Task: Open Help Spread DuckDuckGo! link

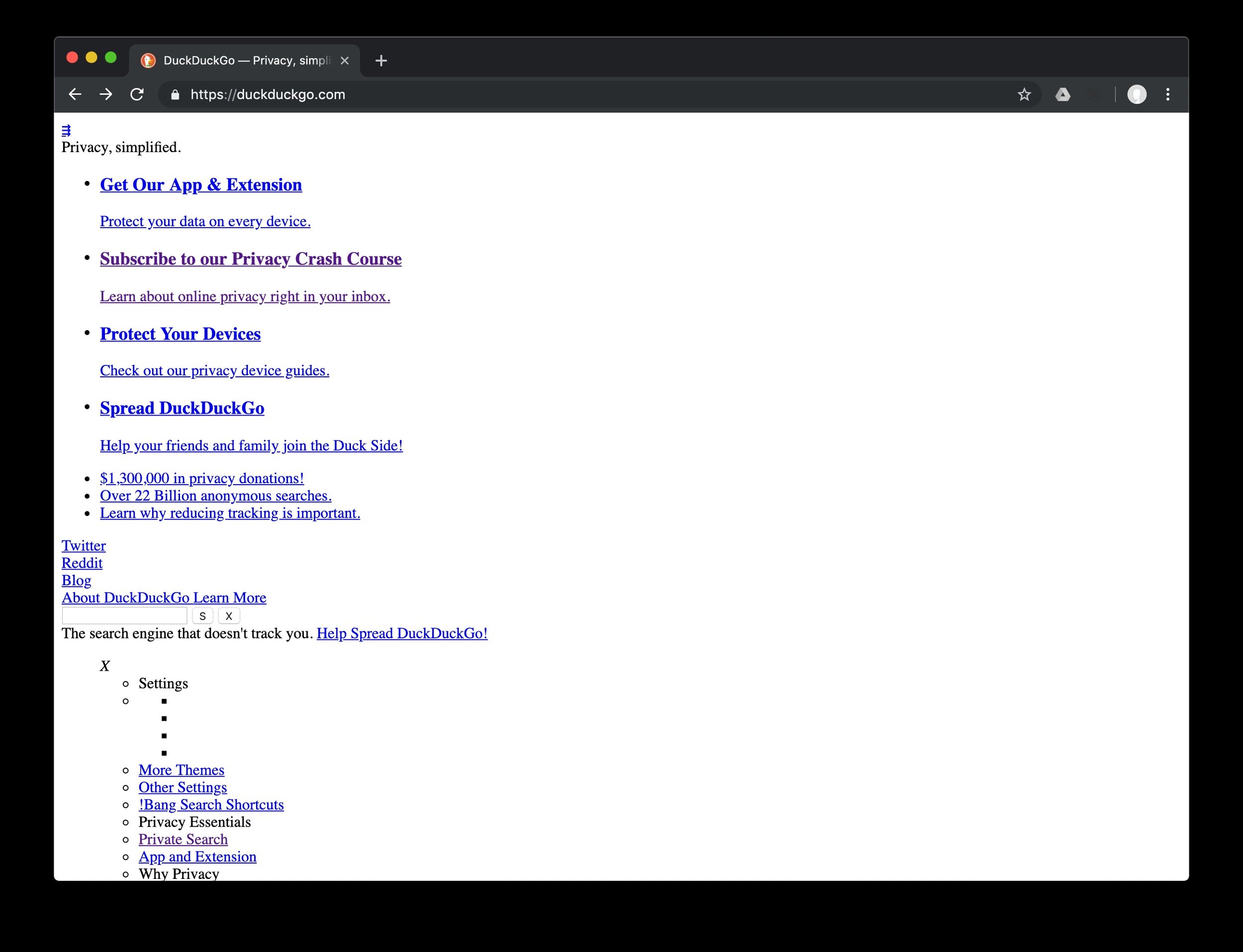Action: 402,633
